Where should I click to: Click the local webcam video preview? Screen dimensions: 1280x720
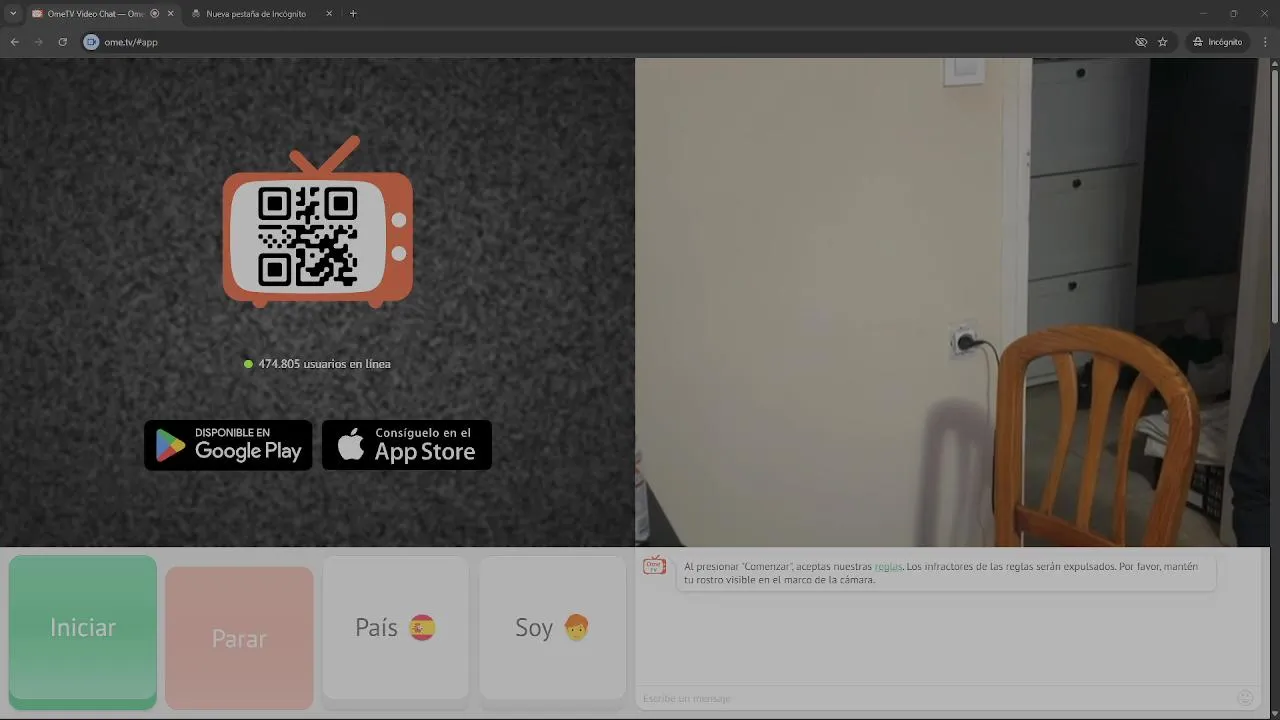coord(952,302)
